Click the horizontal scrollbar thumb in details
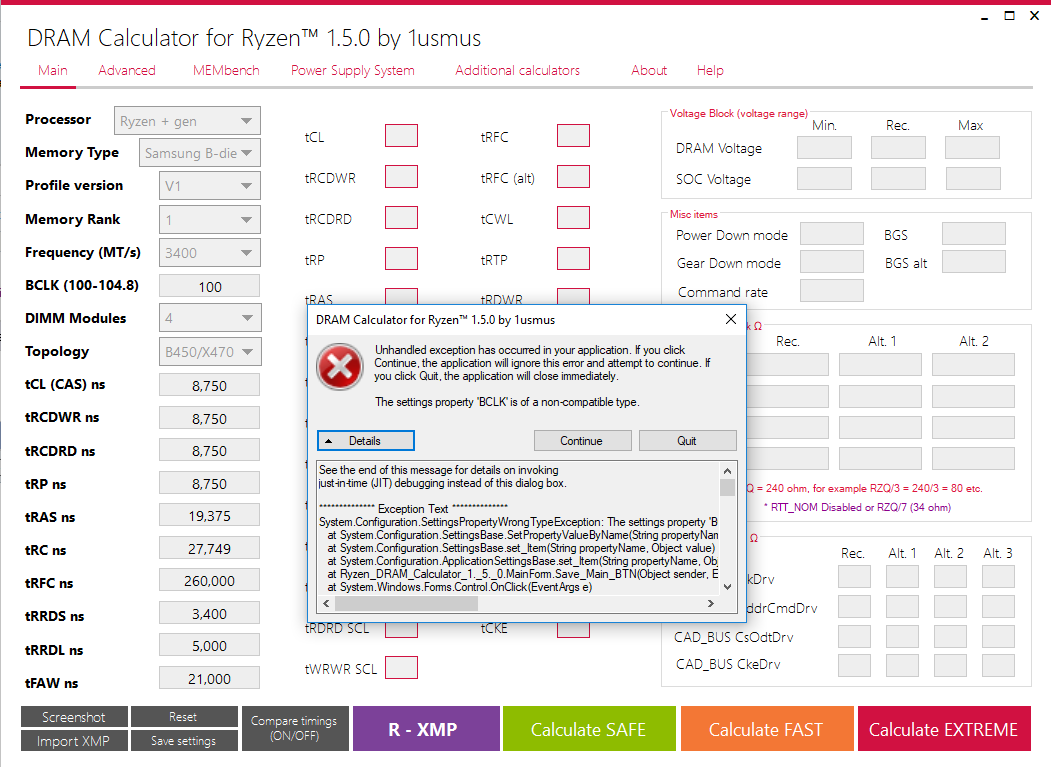Screen dimensions: 1051x767 (406, 603)
